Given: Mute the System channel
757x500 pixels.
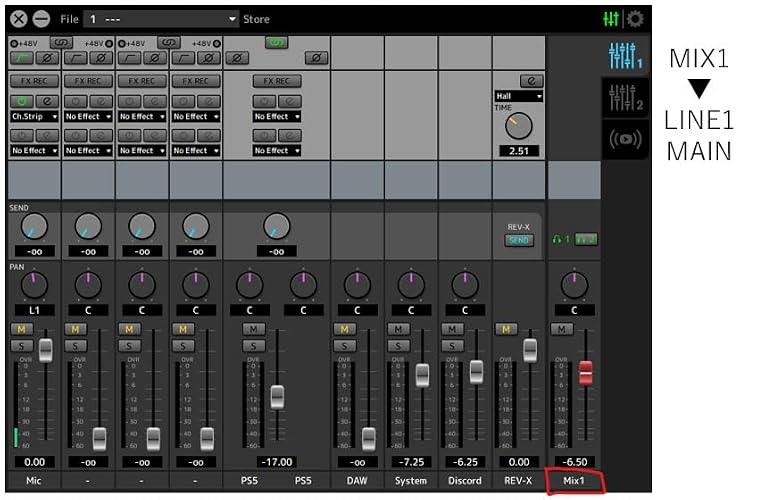Looking at the screenshot, I should (x=399, y=329).
